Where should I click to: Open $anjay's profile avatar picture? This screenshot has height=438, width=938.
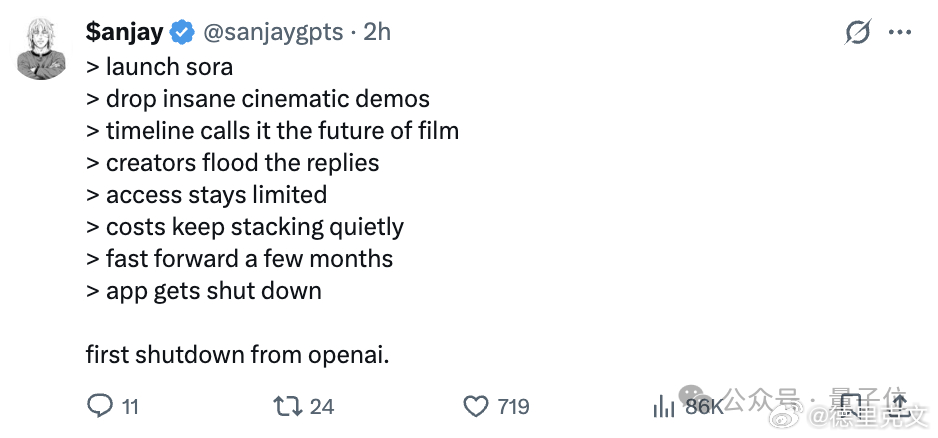(x=42, y=49)
